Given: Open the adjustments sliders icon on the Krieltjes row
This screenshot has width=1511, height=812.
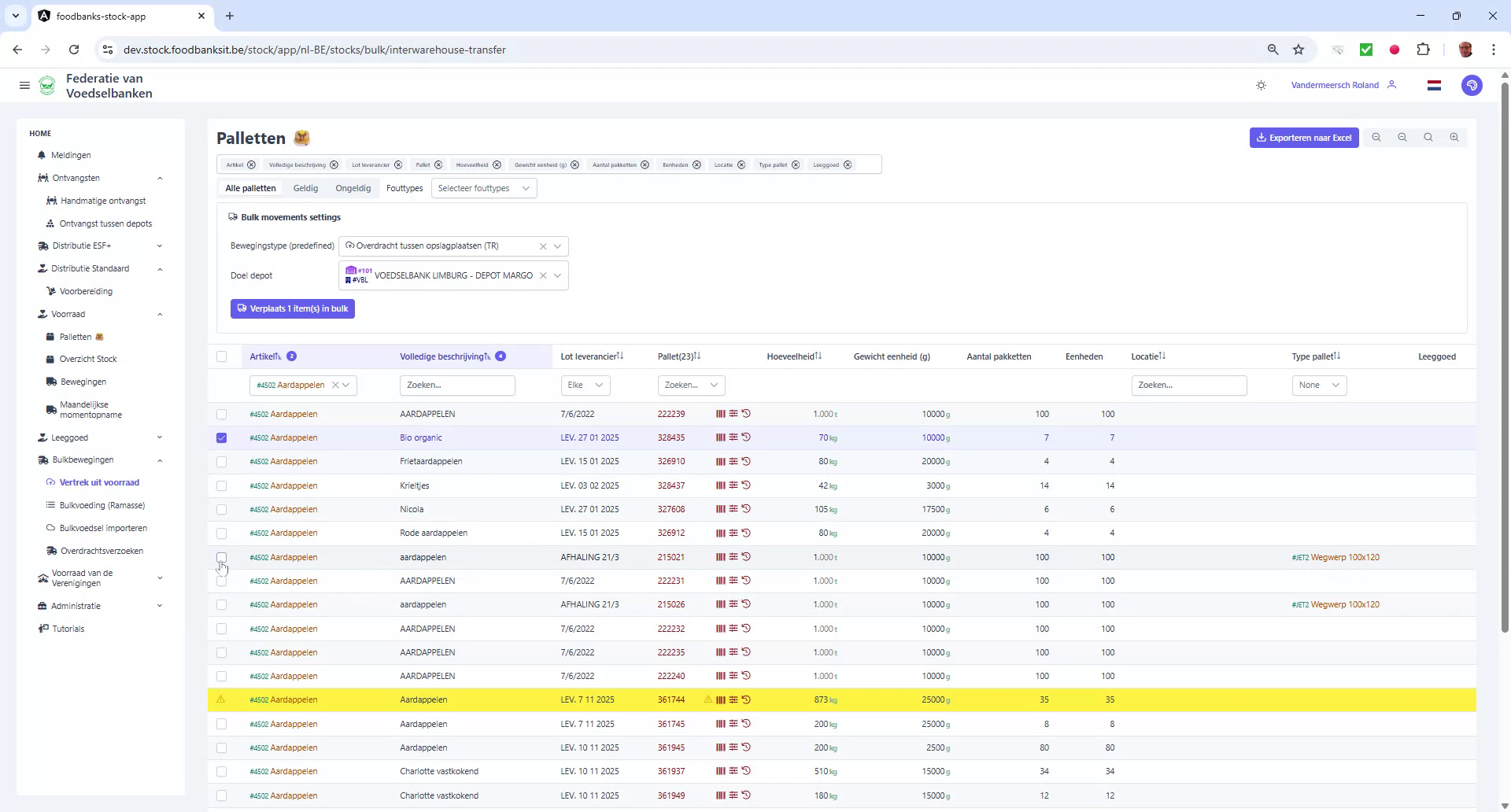Looking at the screenshot, I should click(733, 485).
